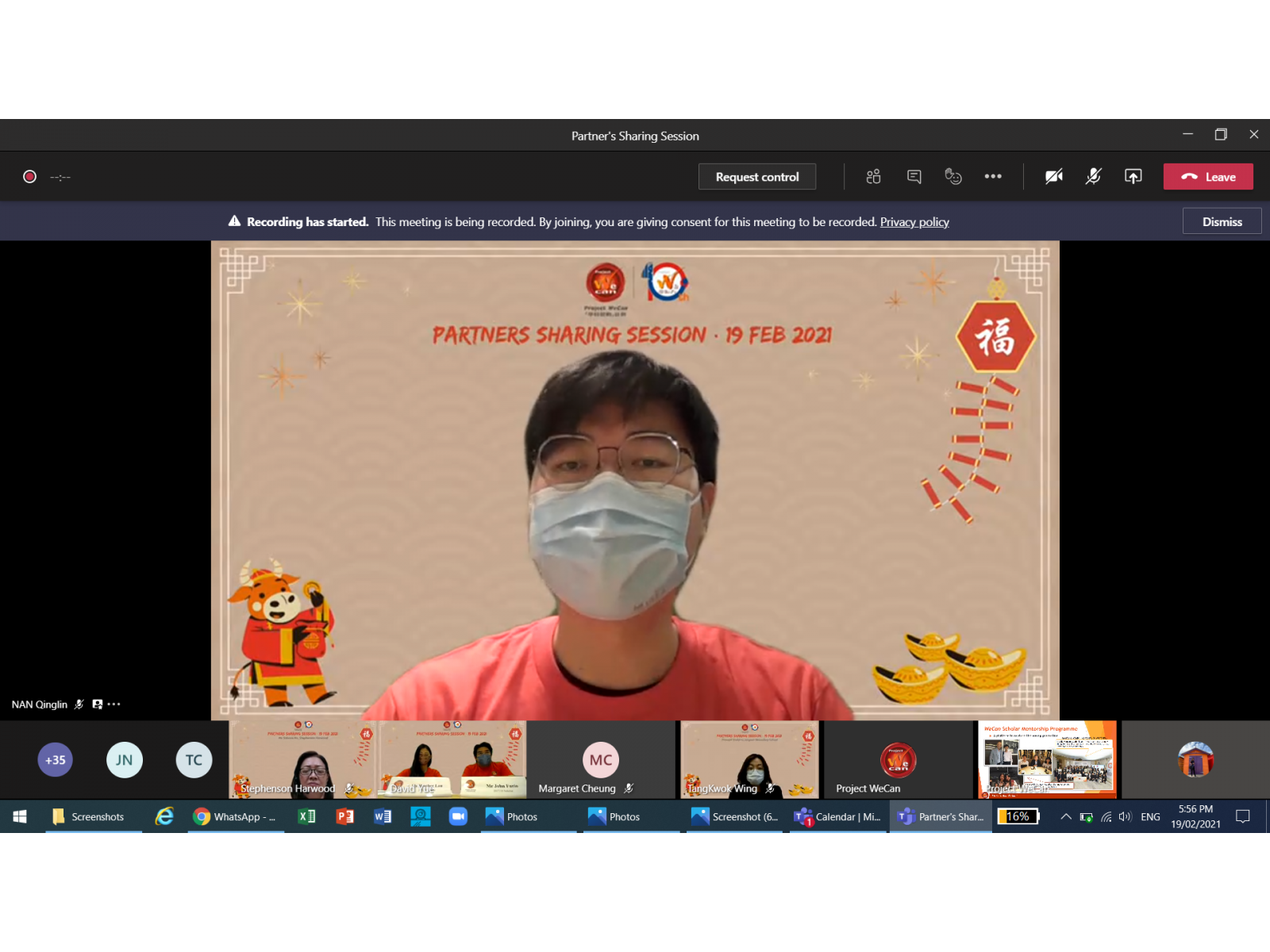The height and width of the screenshot is (952, 1270).
Task: Open the reactions icon
Action: pyautogui.click(x=953, y=176)
